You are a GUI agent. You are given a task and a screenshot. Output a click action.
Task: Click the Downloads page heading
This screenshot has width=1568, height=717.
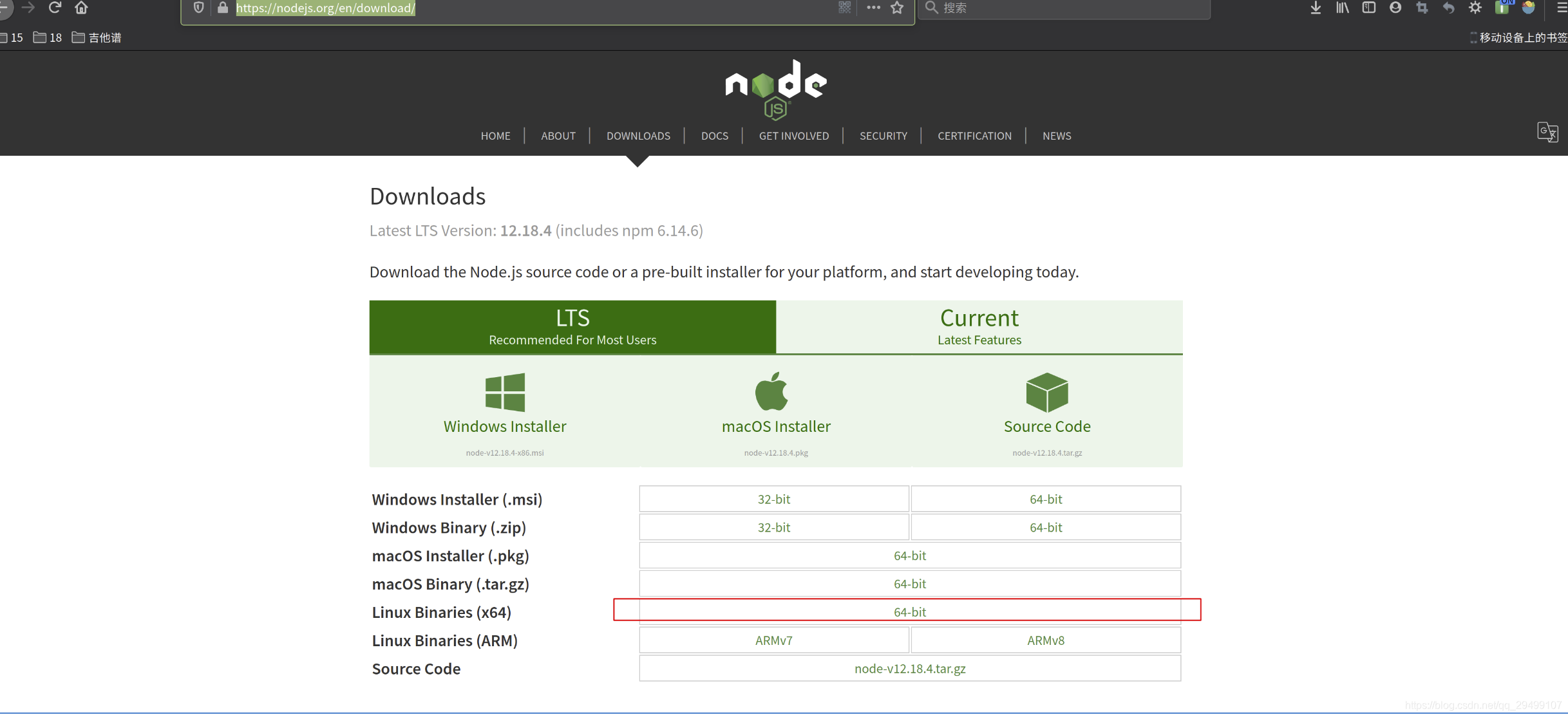click(x=428, y=196)
